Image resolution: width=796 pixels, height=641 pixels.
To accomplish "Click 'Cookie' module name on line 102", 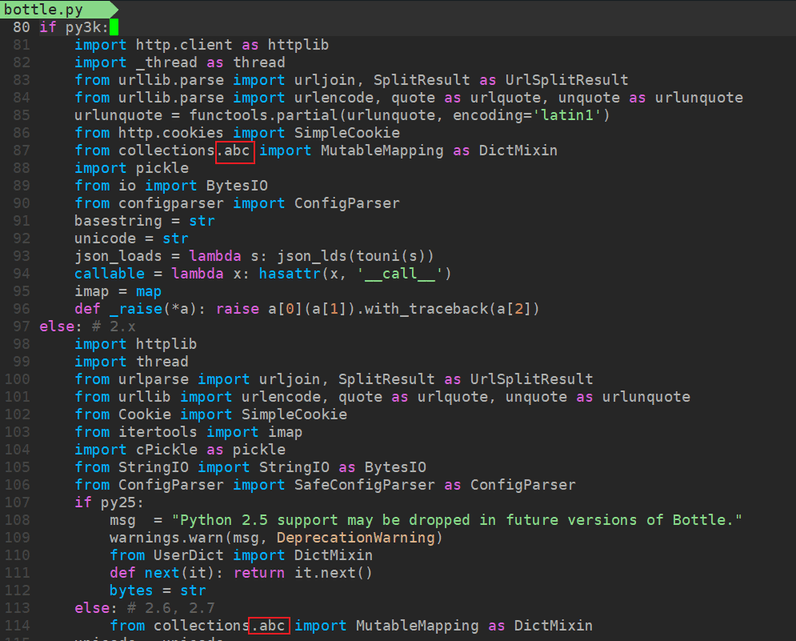I will (144, 414).
